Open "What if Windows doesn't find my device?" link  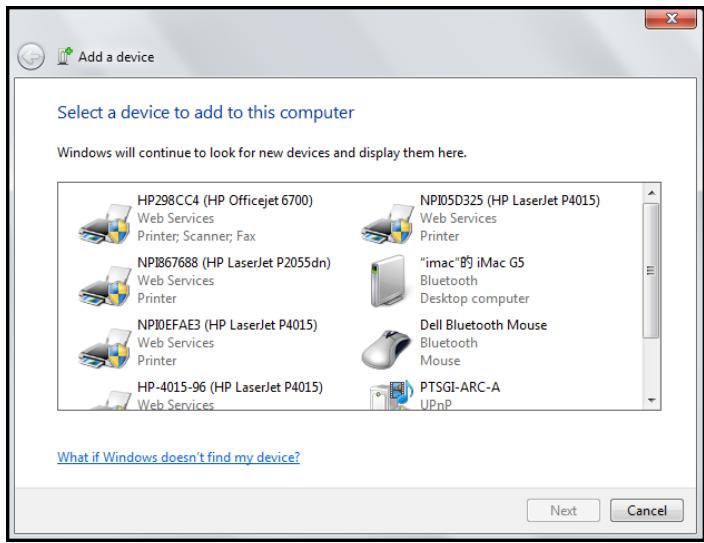tap(178, 457)
